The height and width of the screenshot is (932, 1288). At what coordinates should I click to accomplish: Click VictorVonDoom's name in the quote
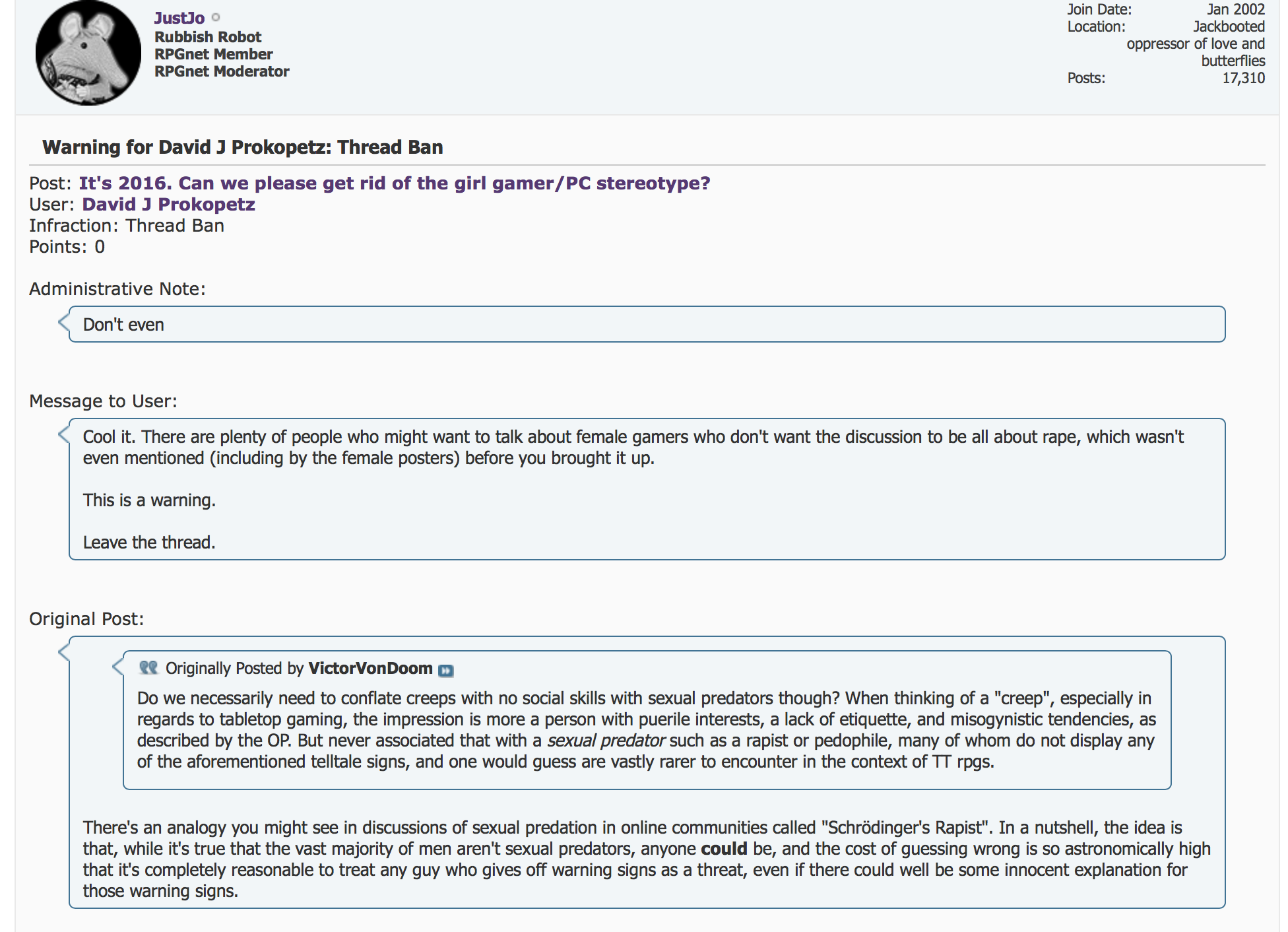click(x=370, y=668)
